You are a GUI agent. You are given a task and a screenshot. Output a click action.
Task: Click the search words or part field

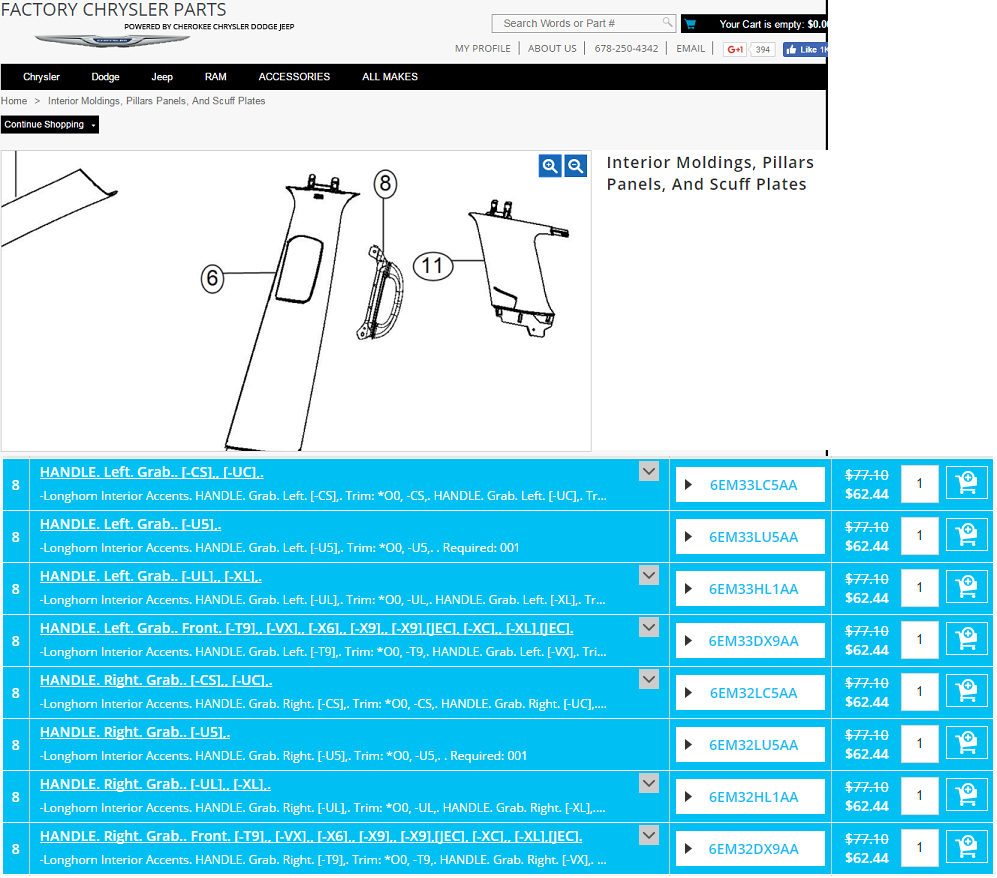pos(582,24)
